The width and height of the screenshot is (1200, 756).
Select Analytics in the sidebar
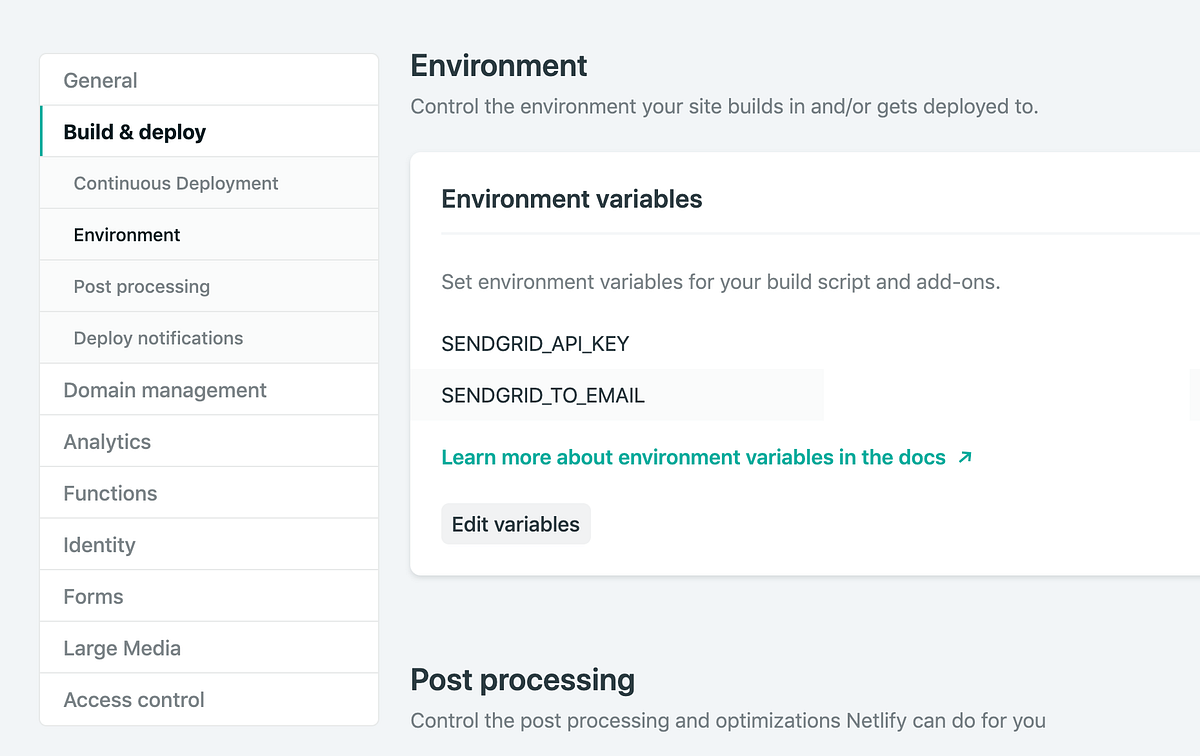[x=107, y=441]
